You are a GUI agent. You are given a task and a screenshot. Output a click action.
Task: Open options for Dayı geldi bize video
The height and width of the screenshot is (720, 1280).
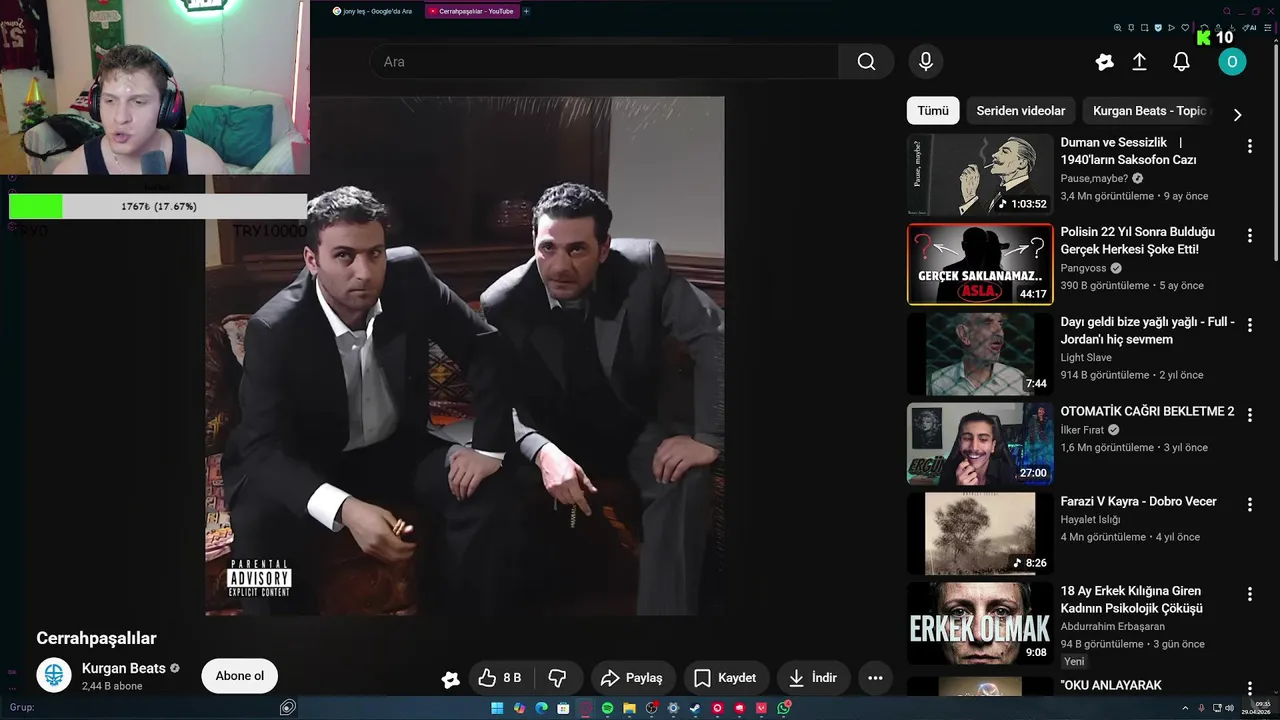(x=1249, y=326)
